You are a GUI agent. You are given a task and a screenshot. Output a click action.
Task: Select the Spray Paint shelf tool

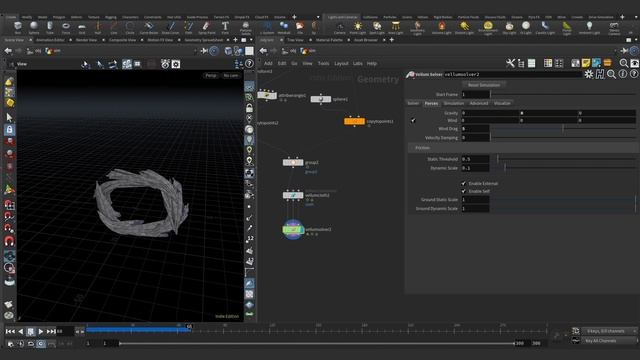[207, 28]
